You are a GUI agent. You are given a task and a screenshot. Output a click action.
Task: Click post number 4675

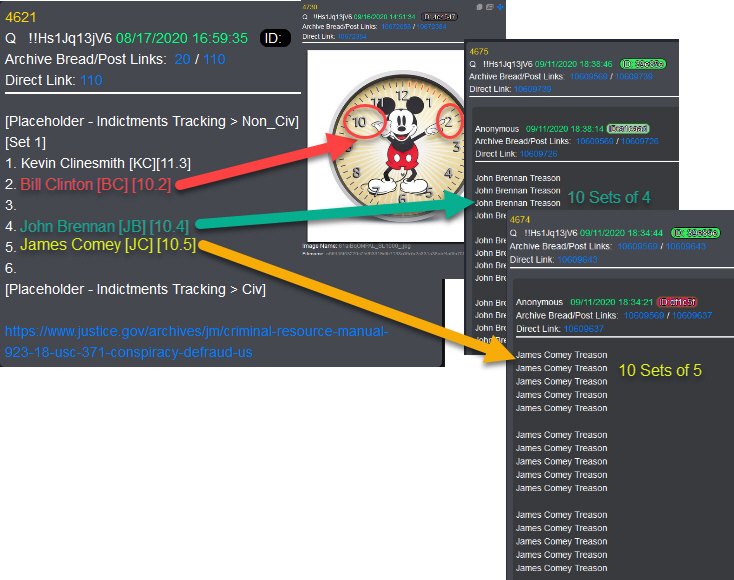[479, 51]
